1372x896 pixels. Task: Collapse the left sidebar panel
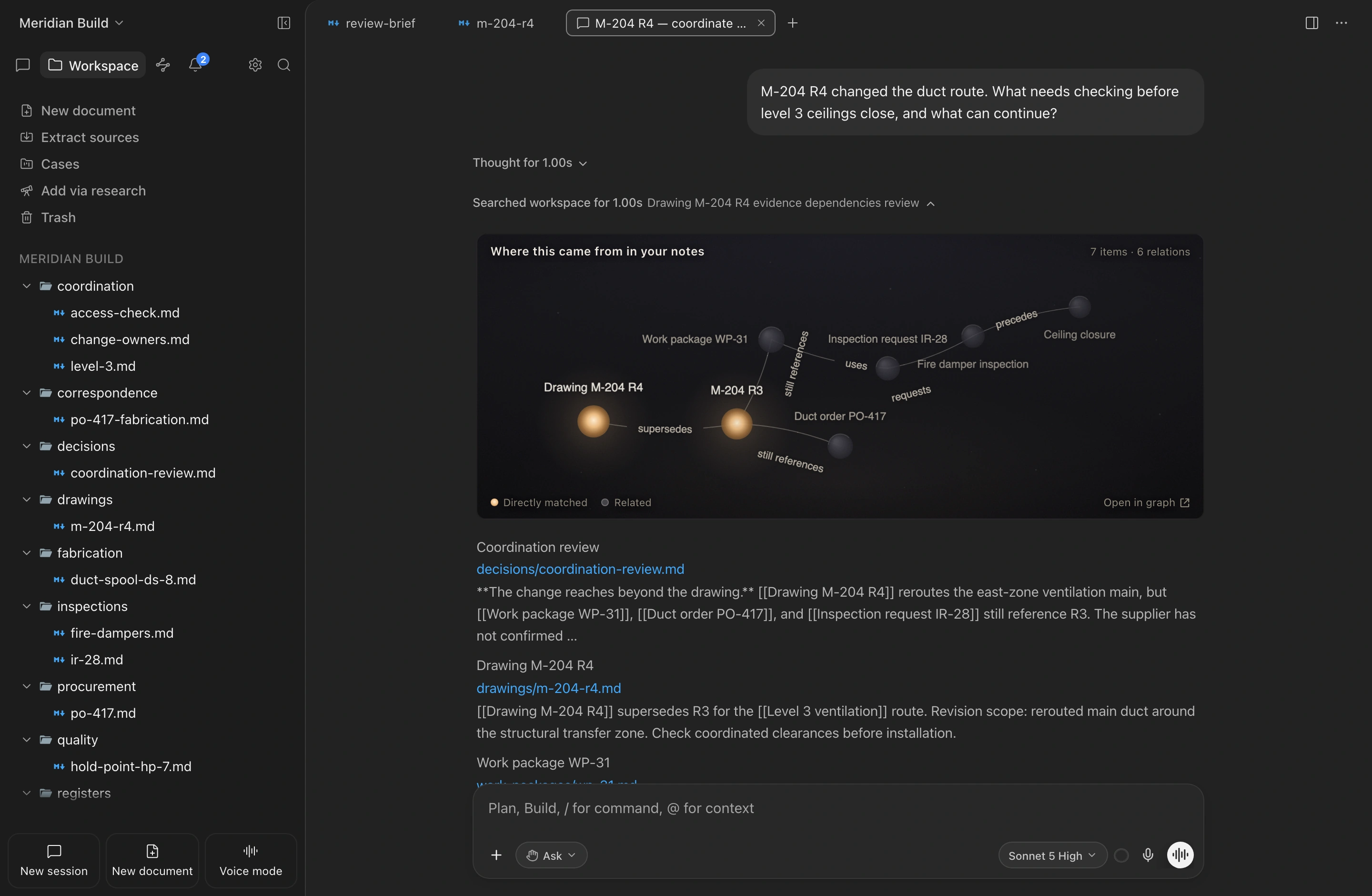click(x=283, y=23)
